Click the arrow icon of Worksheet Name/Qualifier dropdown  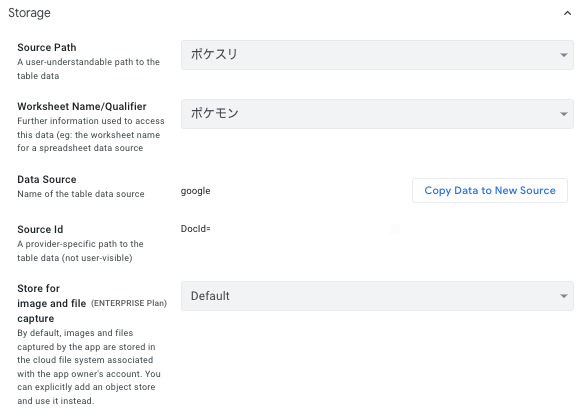point(564,114)
